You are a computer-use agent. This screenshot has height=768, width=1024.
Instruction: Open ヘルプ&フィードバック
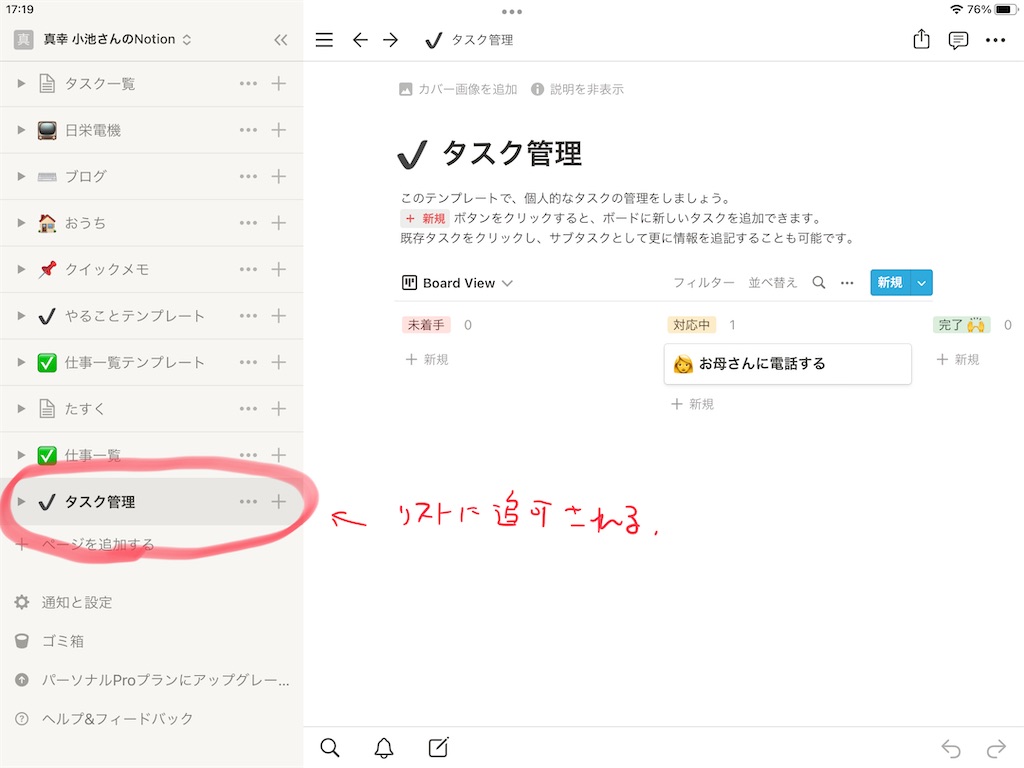pos(104,718)
